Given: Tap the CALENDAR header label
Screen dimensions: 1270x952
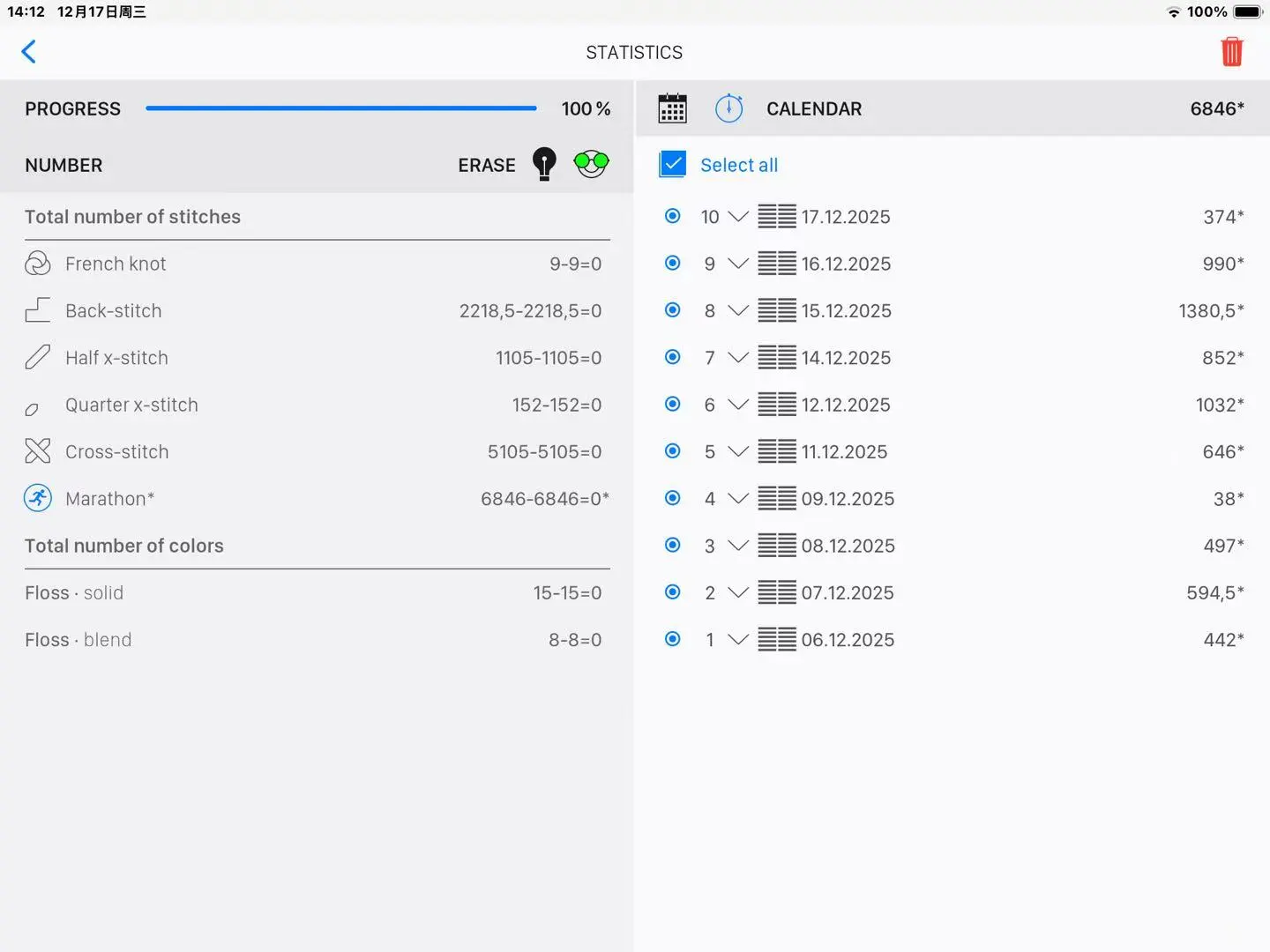Looking at the screenshot, I should click(814, 108).
